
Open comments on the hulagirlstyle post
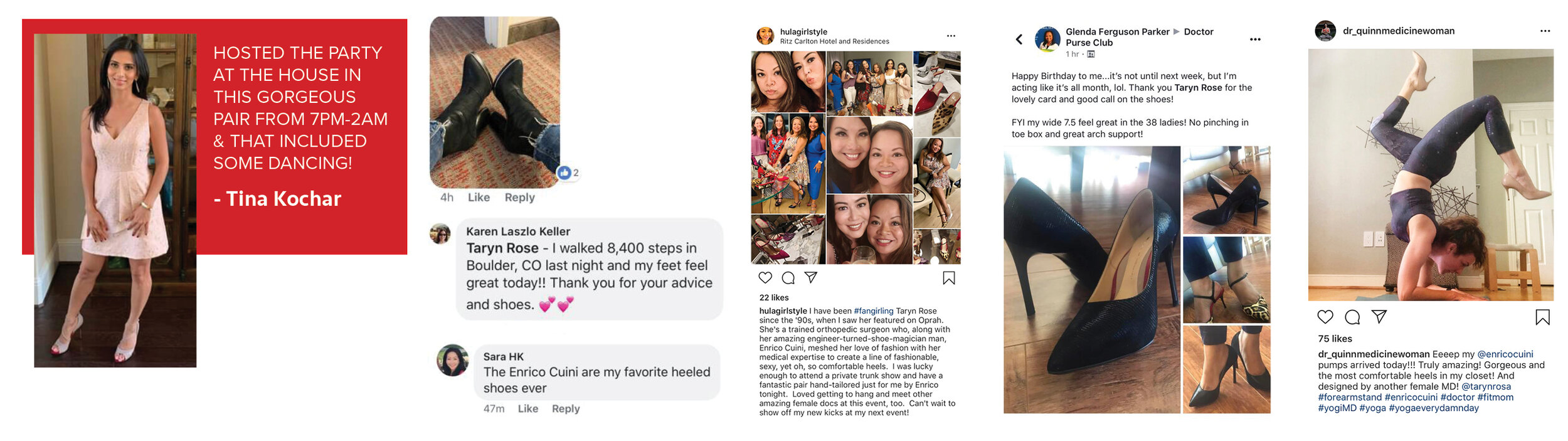coord(788,278)
